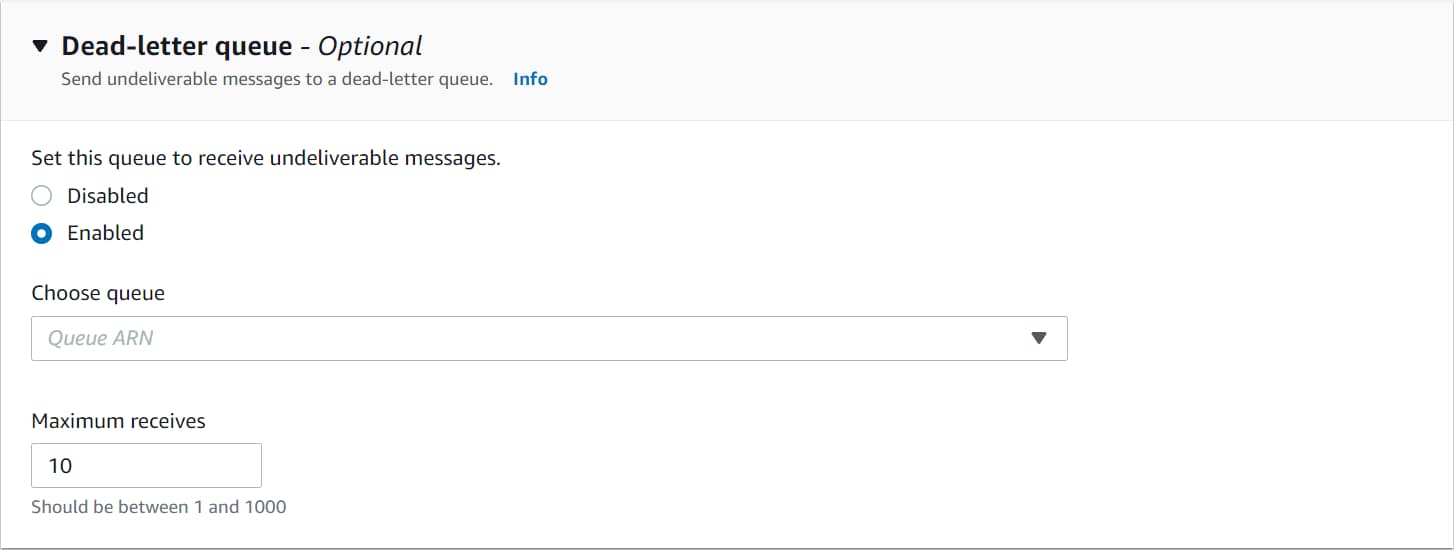Click "Set this queue to receive undeliverable messages" text
This screenshot has height=550, width=1454.
tap(265, 158)
